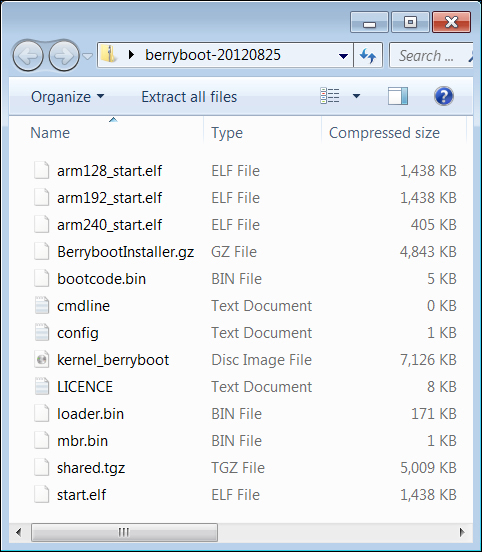482x552 pixels.
Task: Select the shared.tgz file icon
Action: click(x=42, y=468)
